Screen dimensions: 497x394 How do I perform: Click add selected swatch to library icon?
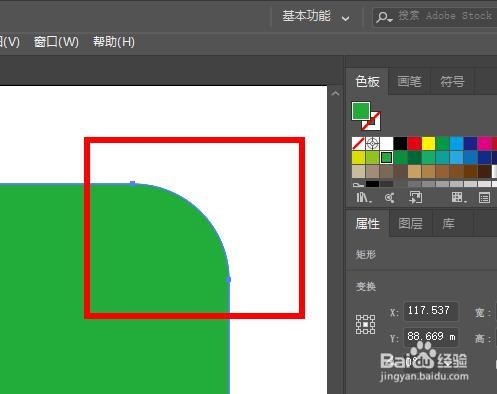pyautogui.click(x=415, y=198)
